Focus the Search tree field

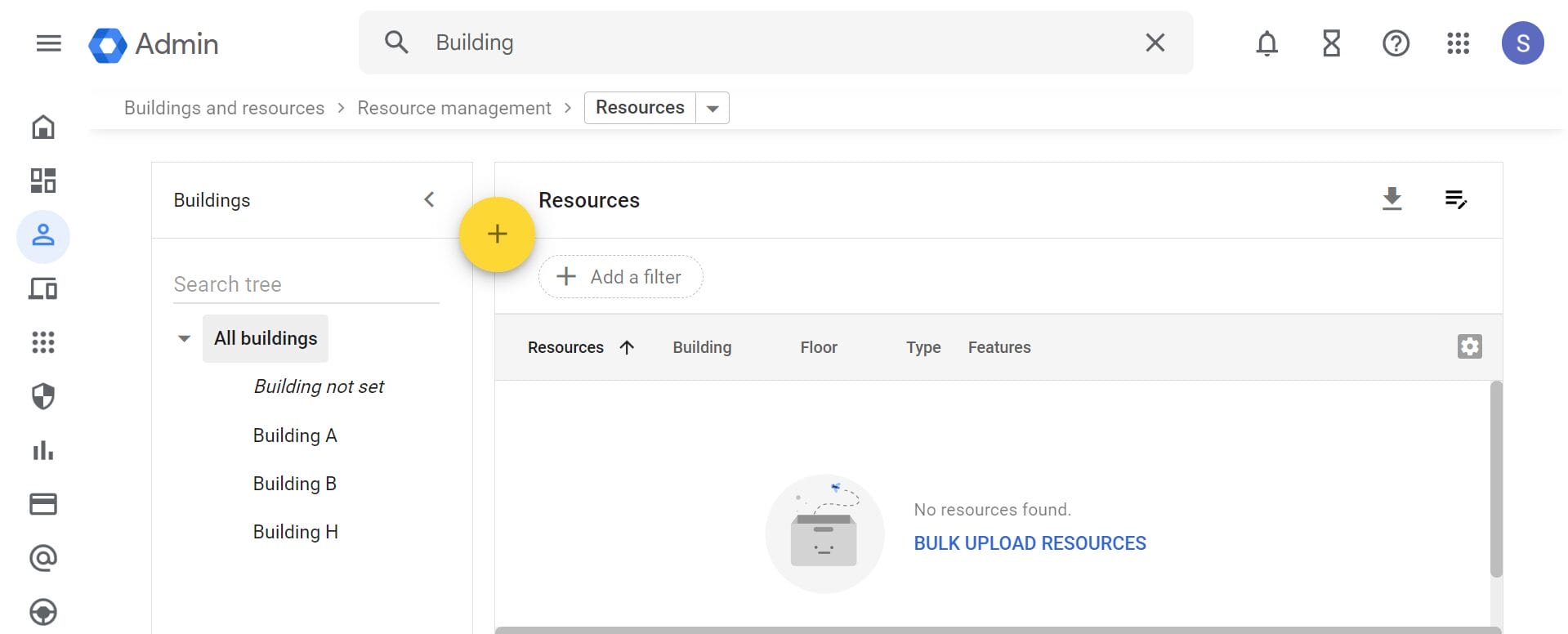(306, 284)
